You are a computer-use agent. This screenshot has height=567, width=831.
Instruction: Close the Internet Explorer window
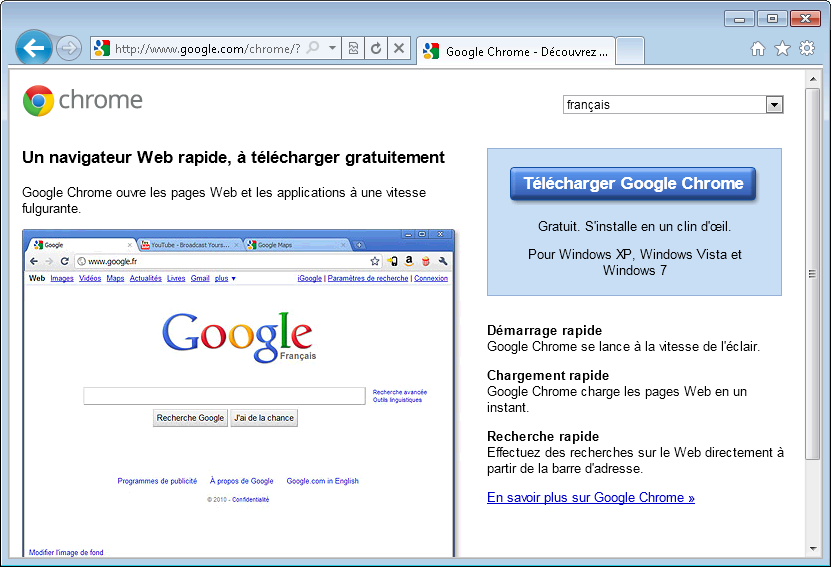tap(805, 19)
